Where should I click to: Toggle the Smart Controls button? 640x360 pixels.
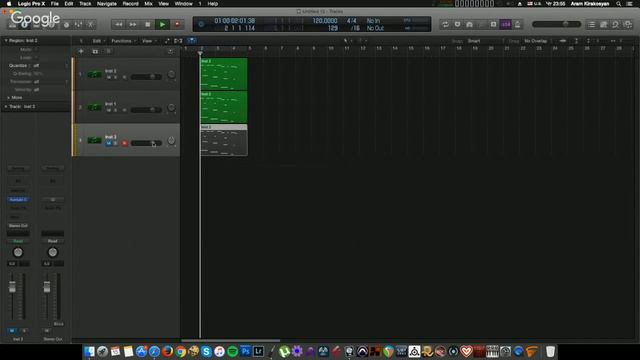(67, 25)
